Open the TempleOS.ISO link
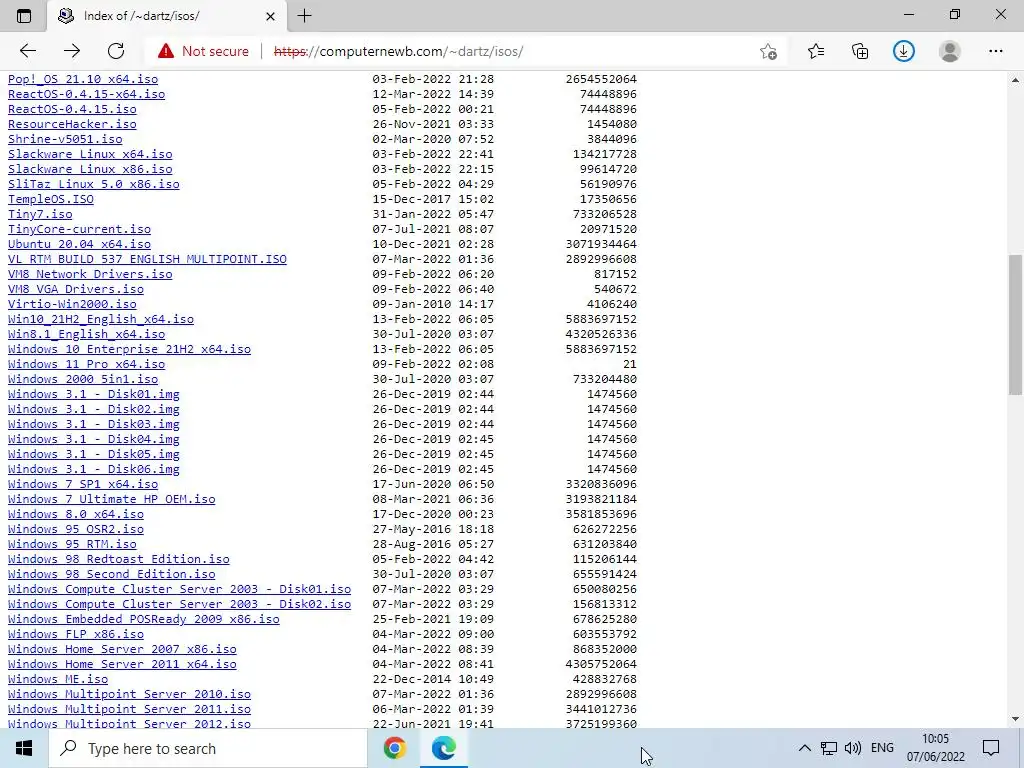The width and height of the screenshot is (1024, 768). tap(50, 199)
